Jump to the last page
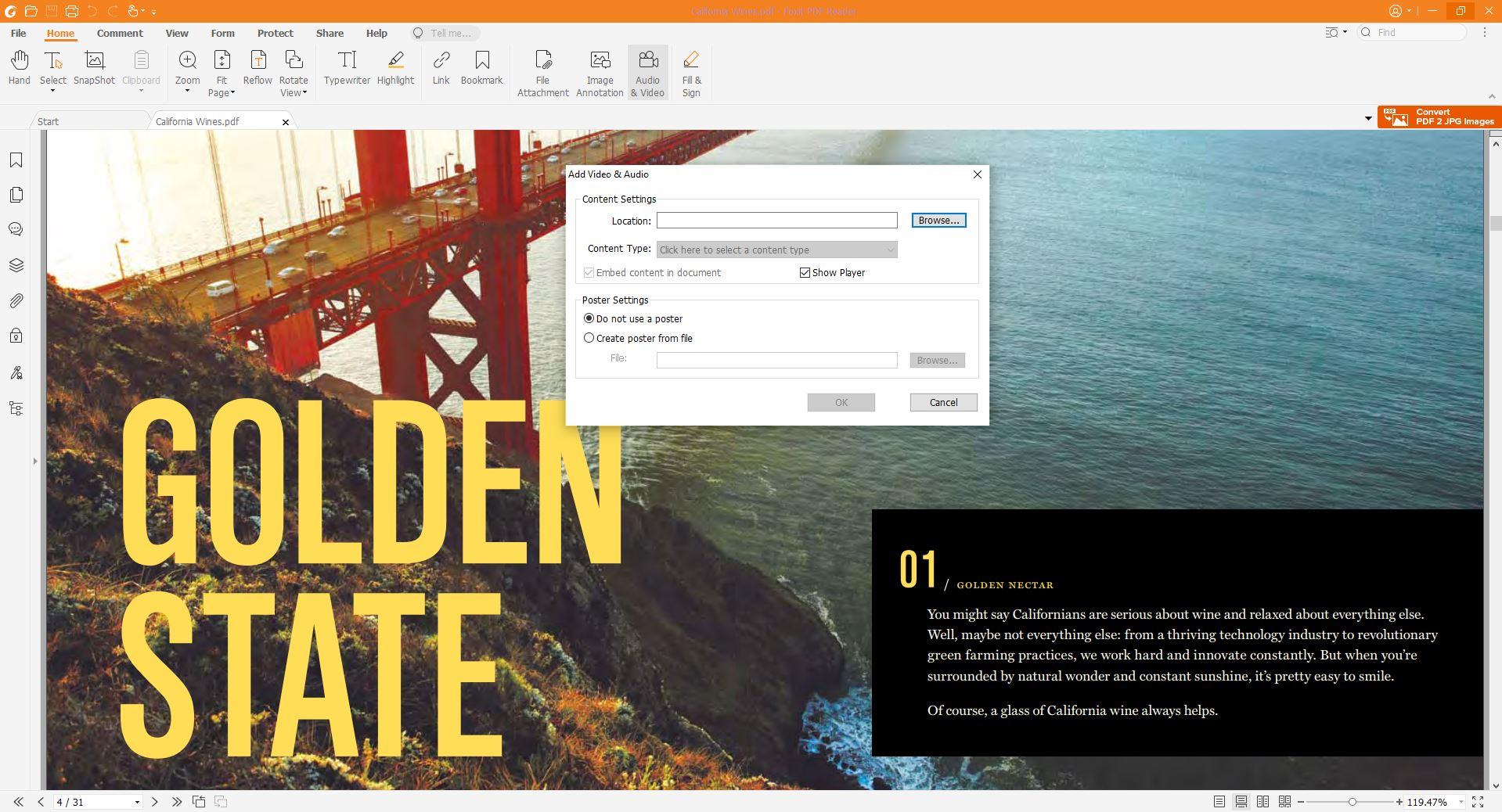 tap(177, 802)
